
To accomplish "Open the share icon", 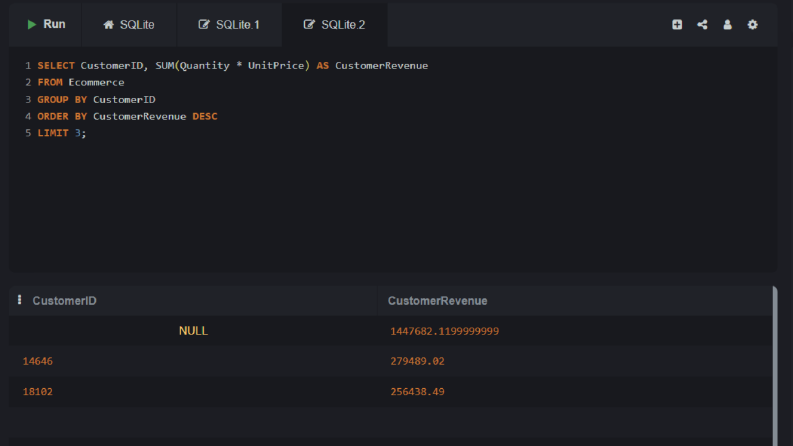I will tap(702, 24).
